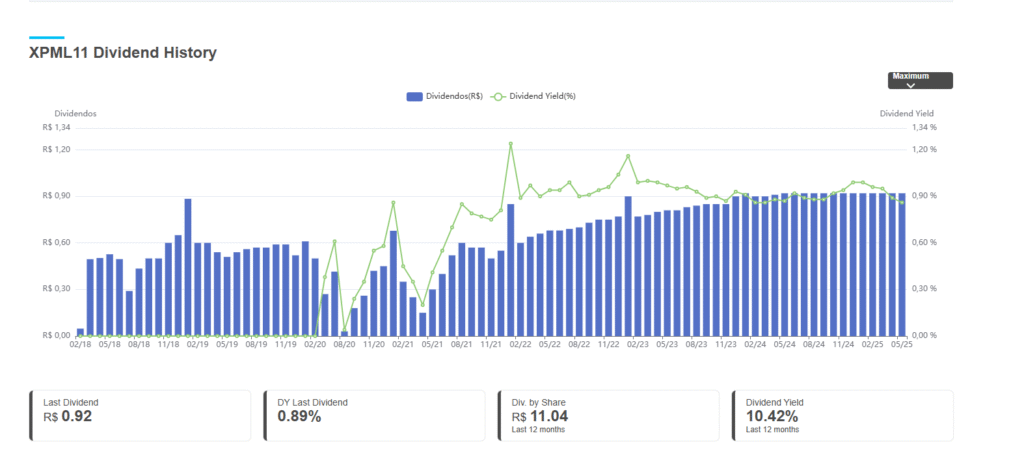Click the 08/21 x-axis date label
1024x455 pixels.
[462, 345]
